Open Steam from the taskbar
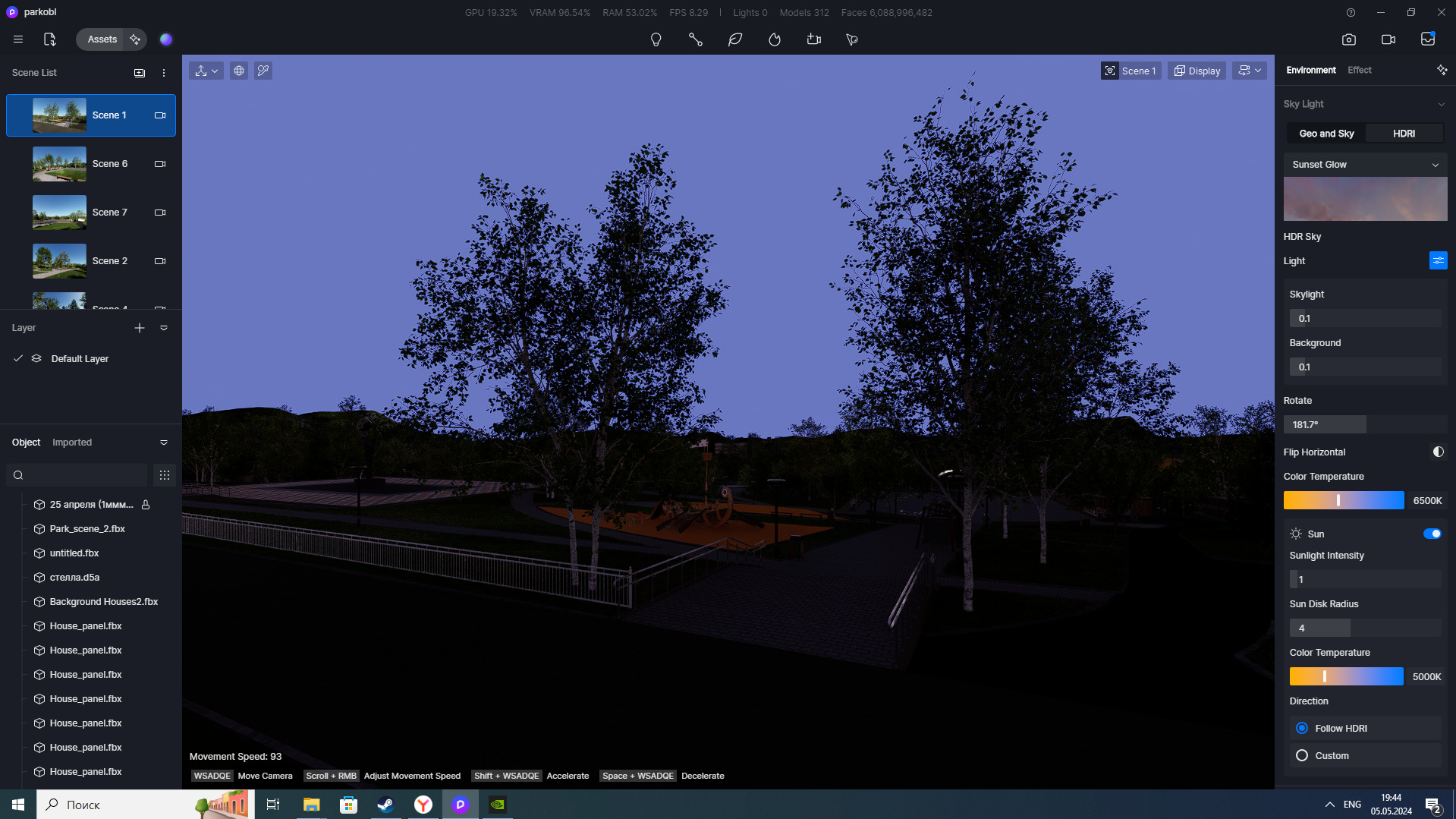Screen dimensions: 1456x819 click(x=385, y=805)
